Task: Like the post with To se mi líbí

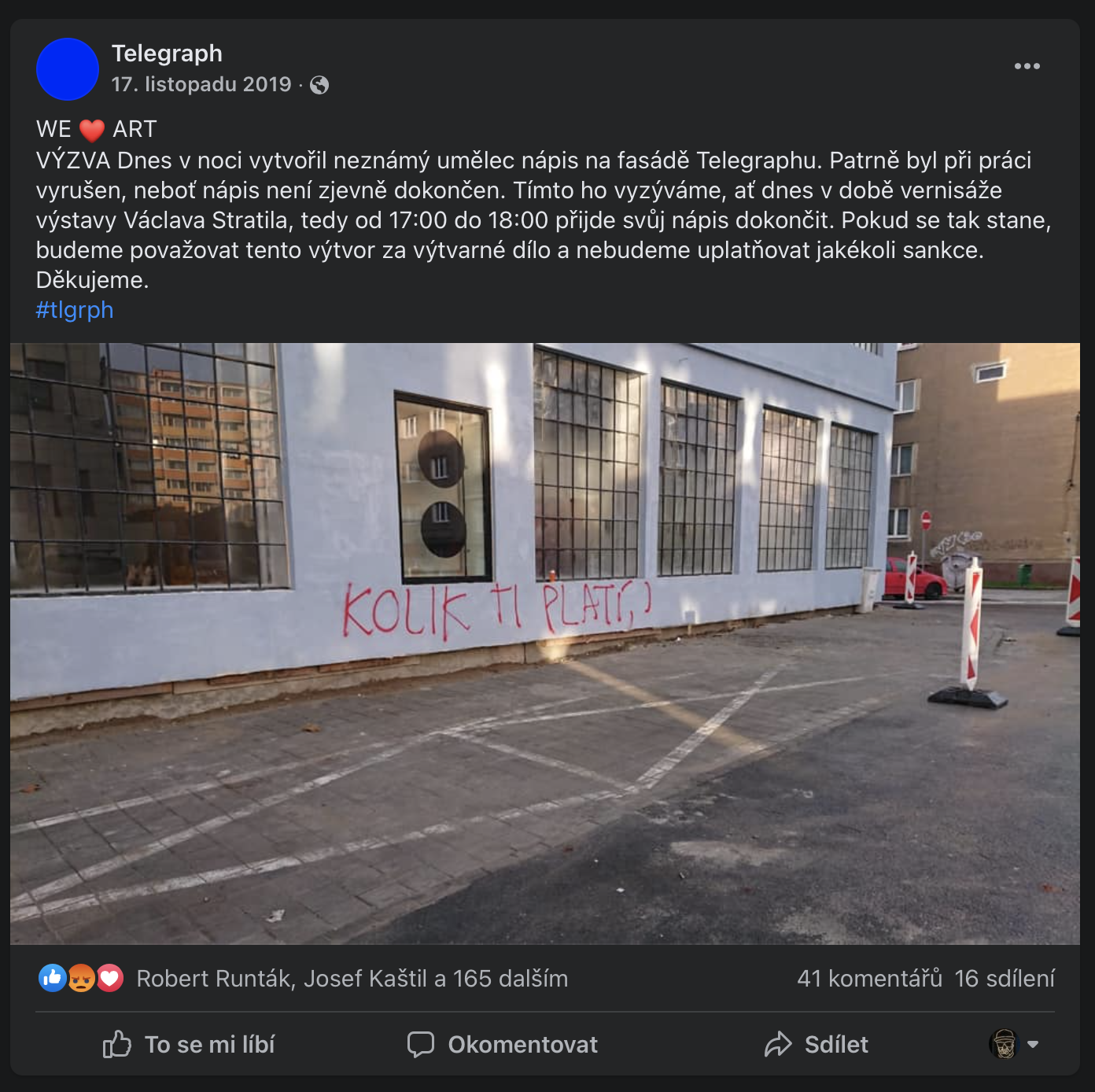Action: (x=189, y=1044)
